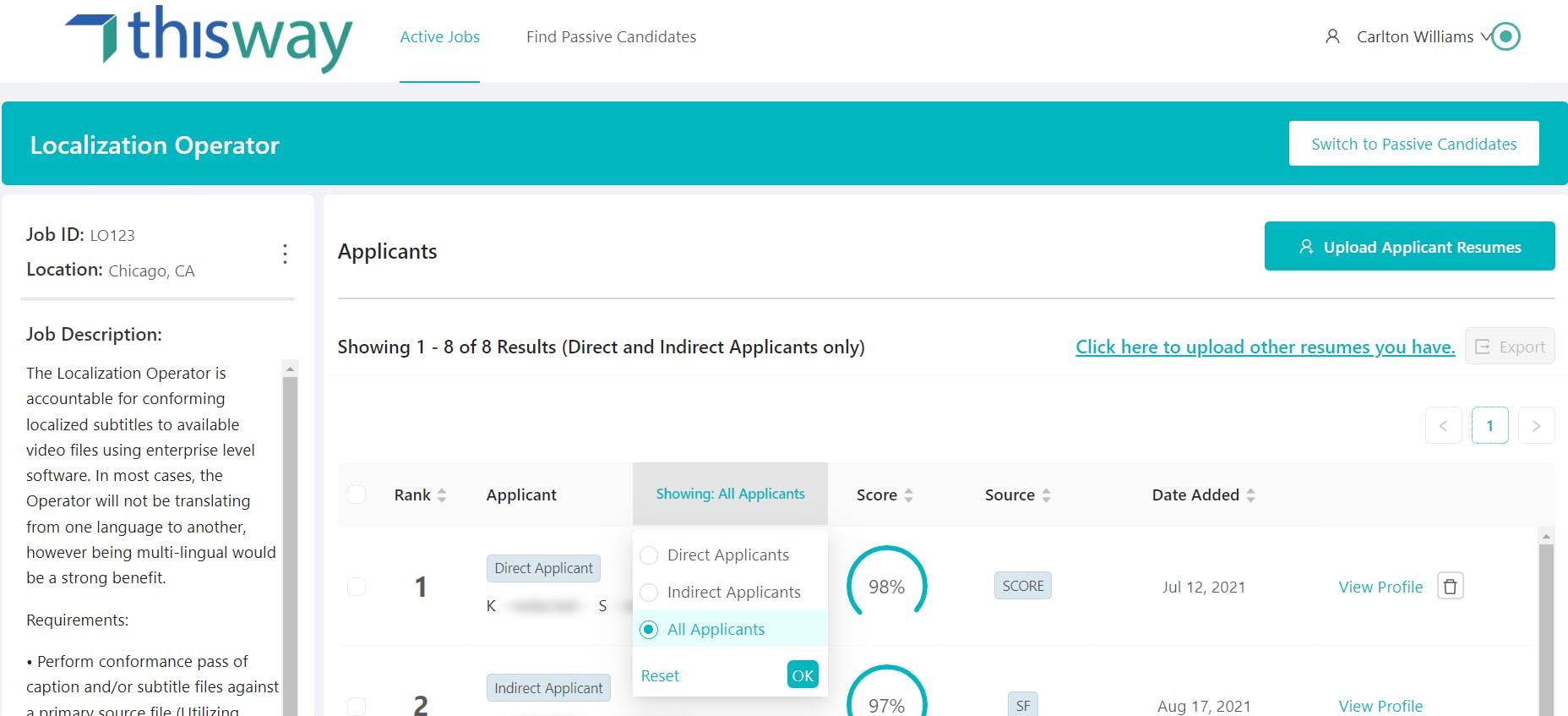Check the box for rank 1 applicant

pos(357,586)
